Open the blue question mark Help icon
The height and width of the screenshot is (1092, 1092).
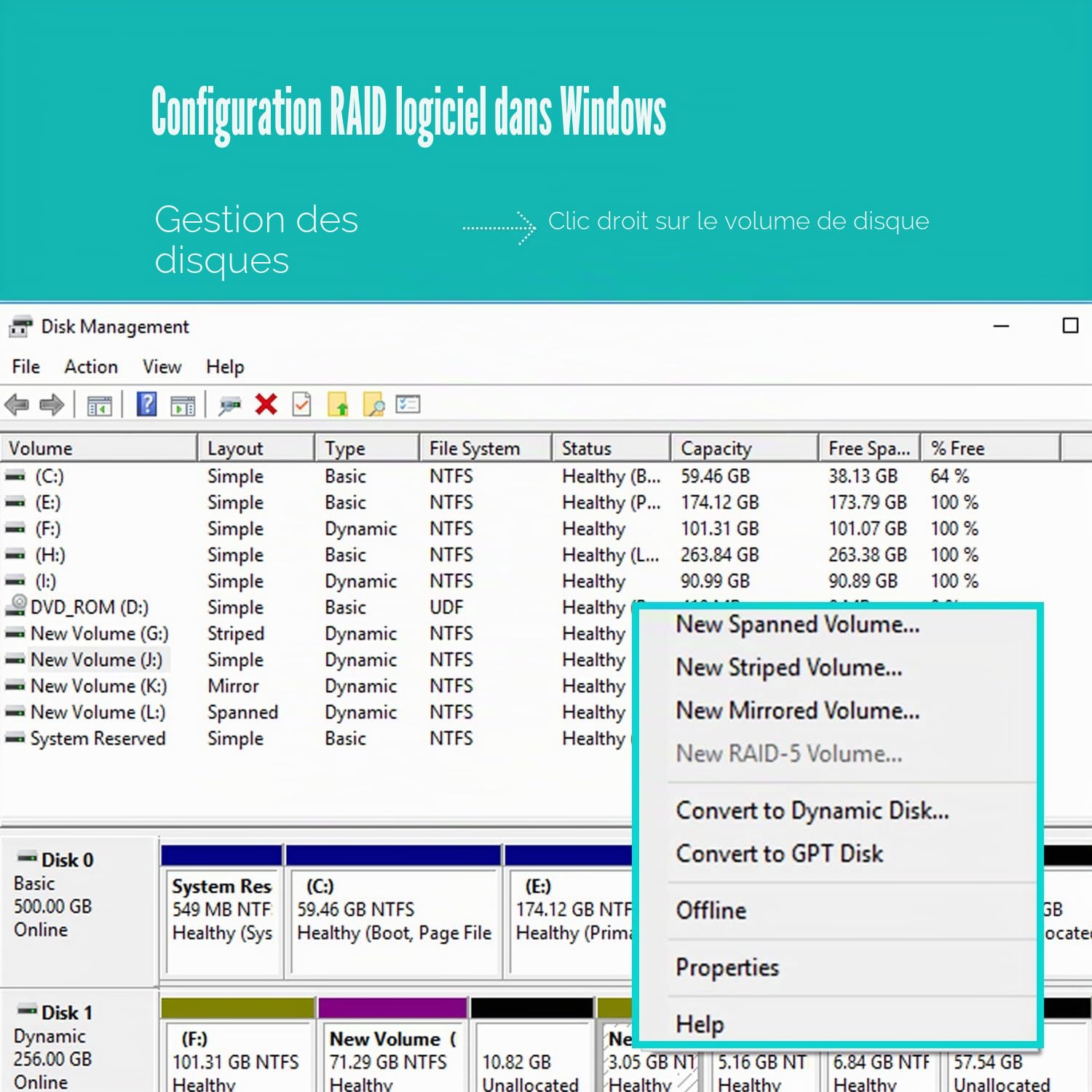(x=147, y=404)
